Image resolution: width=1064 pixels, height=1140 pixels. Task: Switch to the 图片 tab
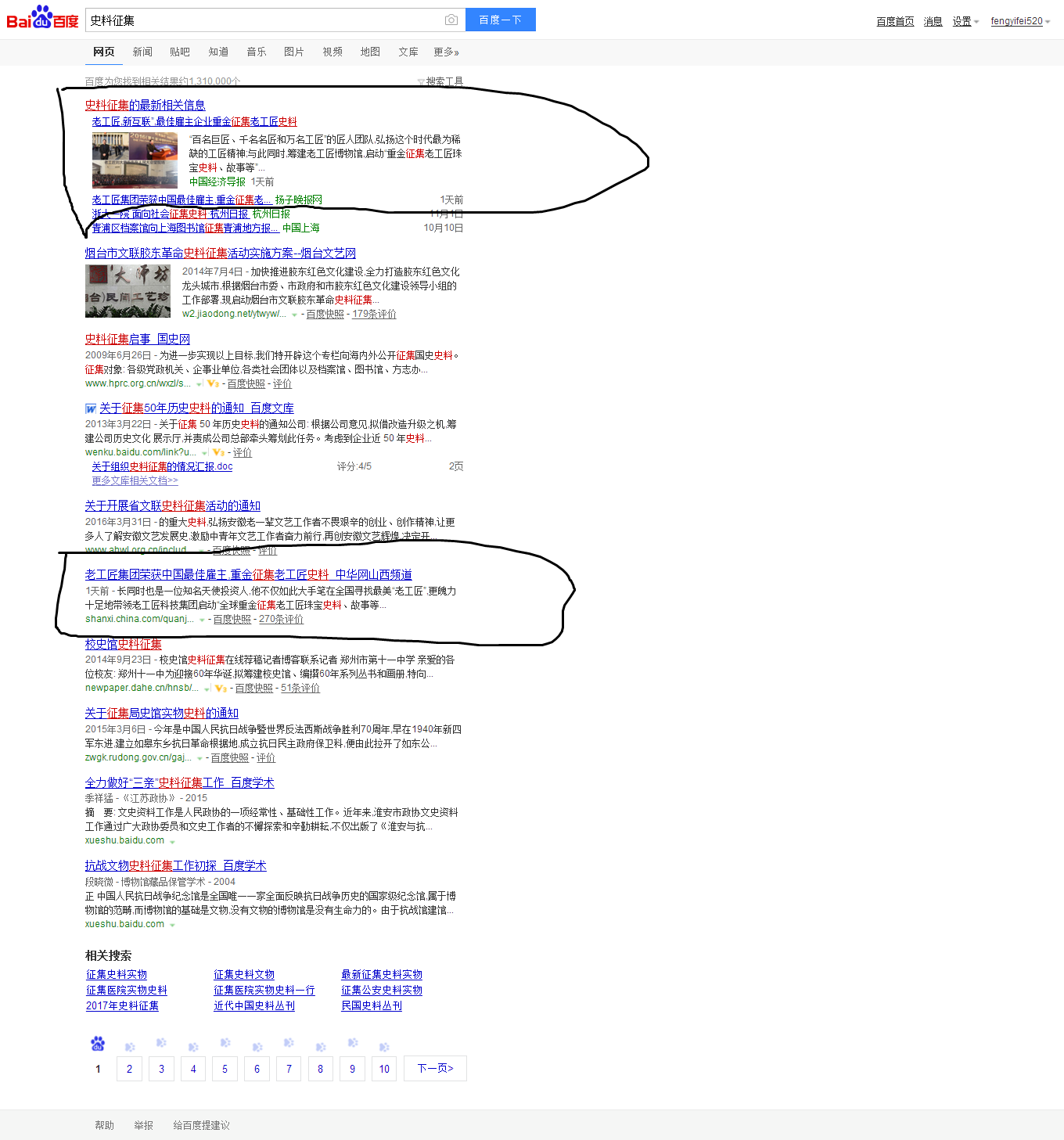(x=294, y=52)
